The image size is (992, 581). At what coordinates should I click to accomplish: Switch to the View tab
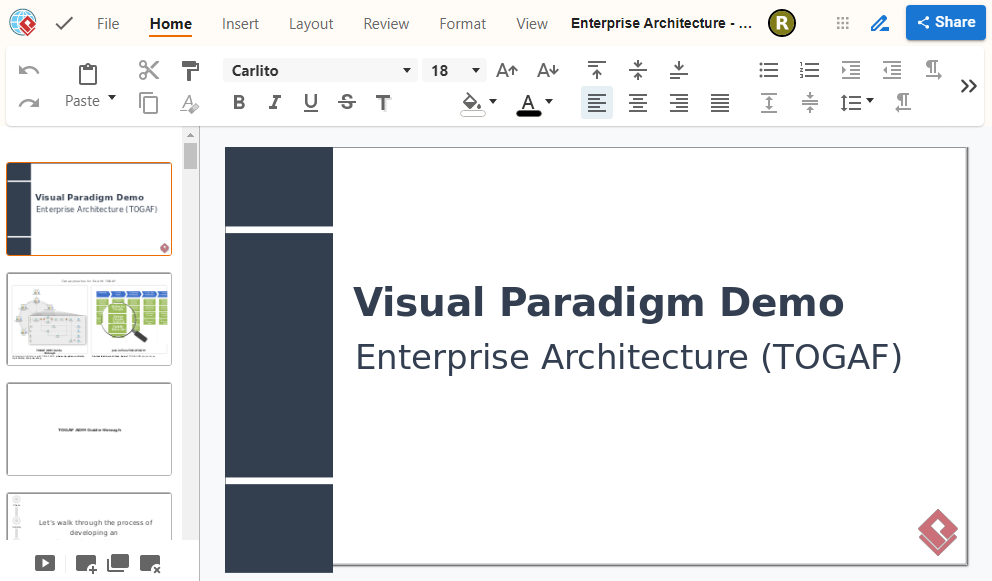point(532,24)
